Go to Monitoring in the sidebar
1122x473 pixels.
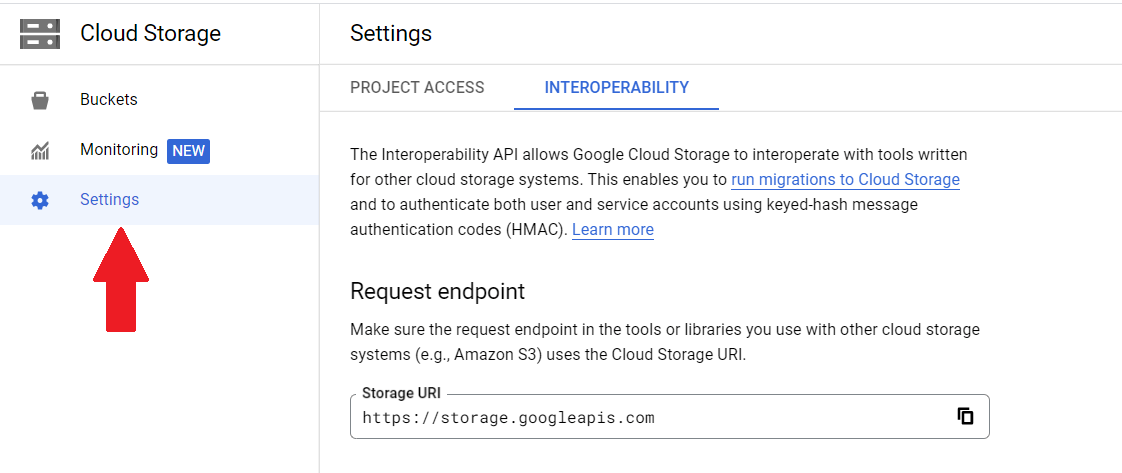[119, 150]
